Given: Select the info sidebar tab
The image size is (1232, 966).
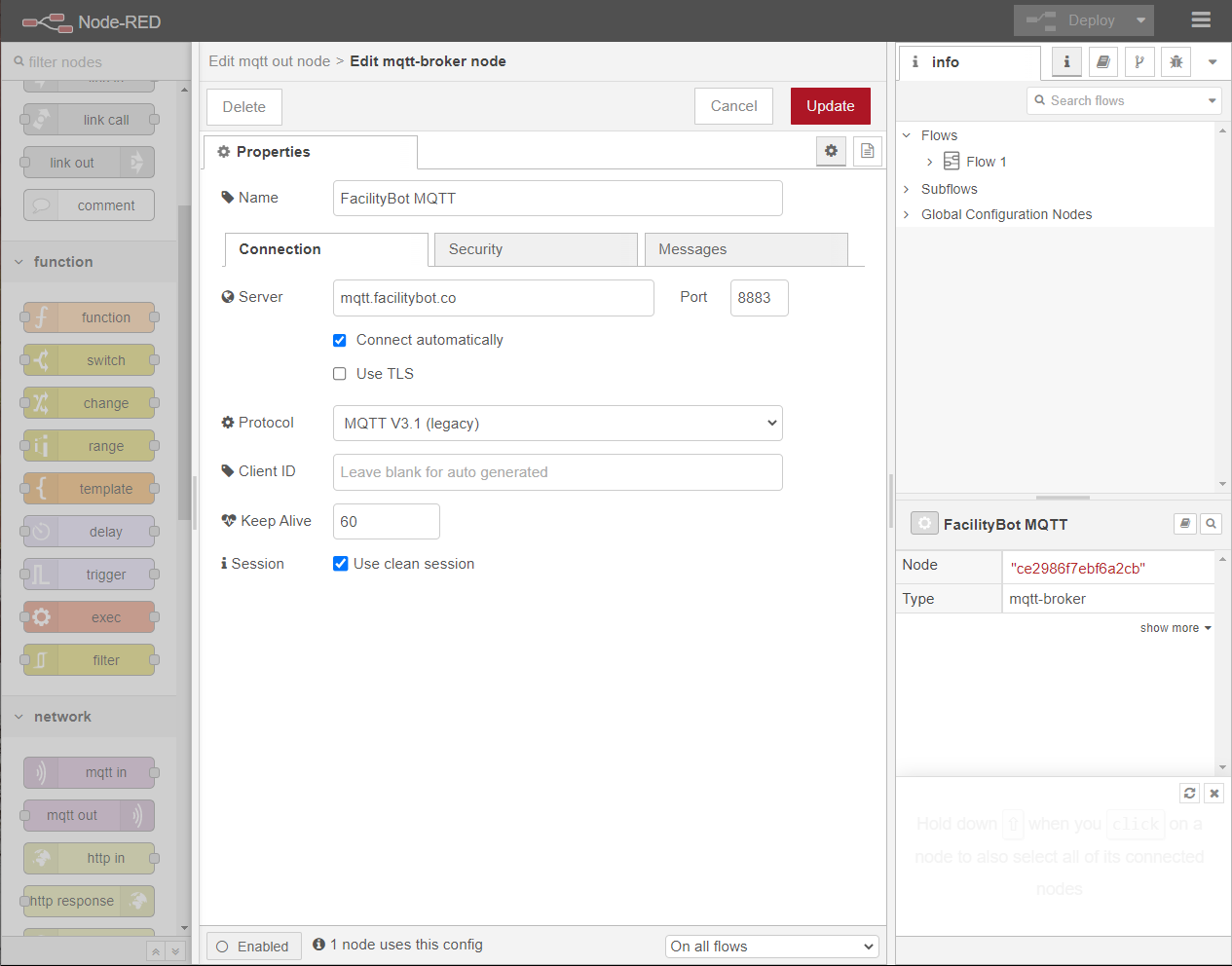Looking at the screenshot, I should pos(969,62).
